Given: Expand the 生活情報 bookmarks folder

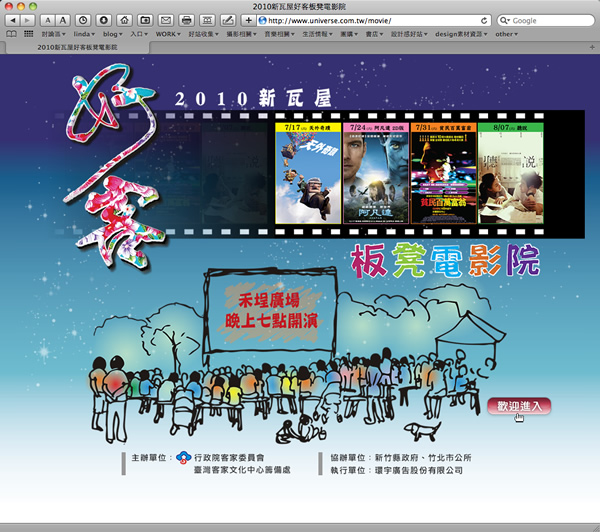Looking at the screenshot, I should click(317, 34).
